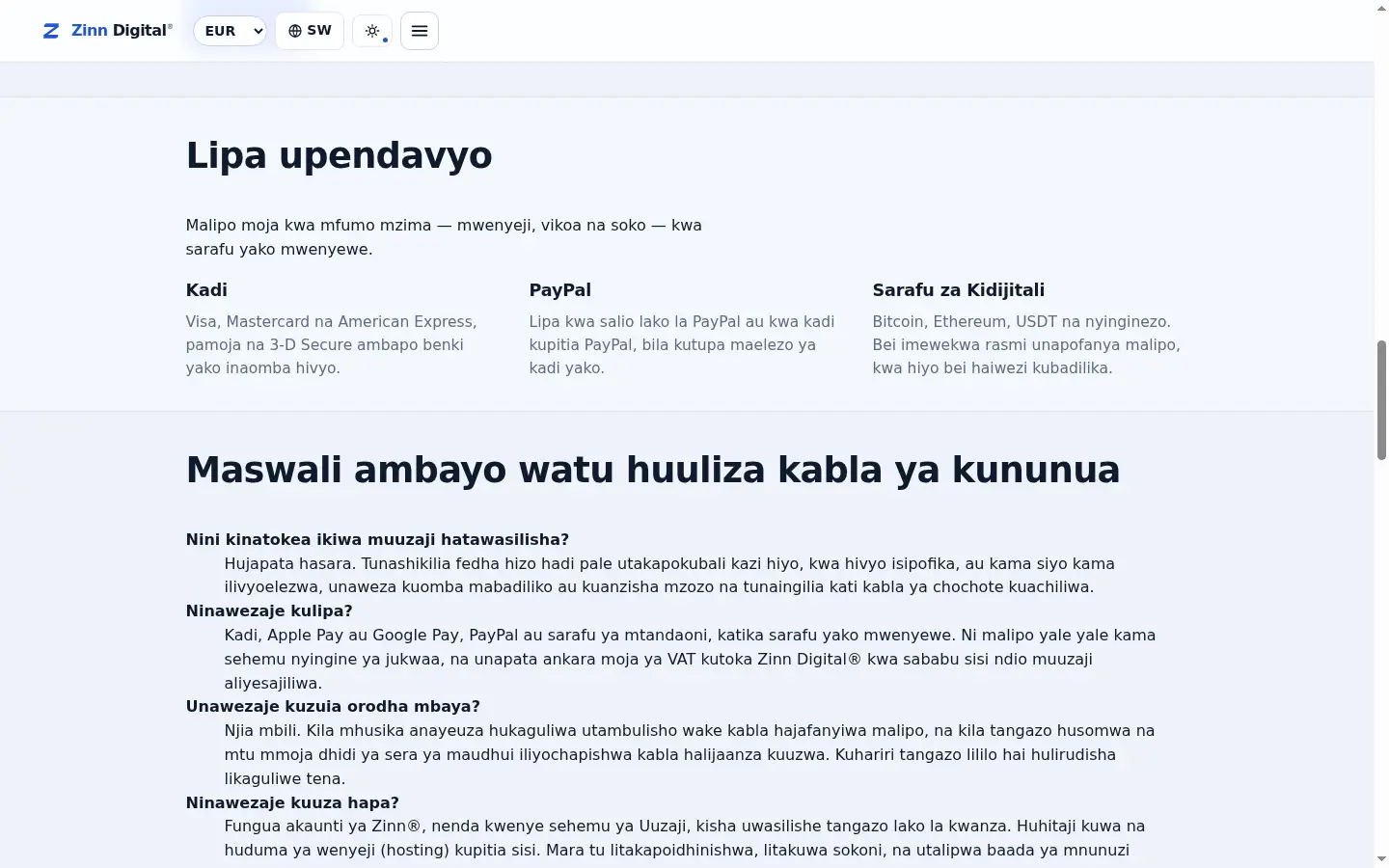Click the answer starting 'Fungua akaunti ya Zinn'
1389x868 pixels.
(685, 838)
